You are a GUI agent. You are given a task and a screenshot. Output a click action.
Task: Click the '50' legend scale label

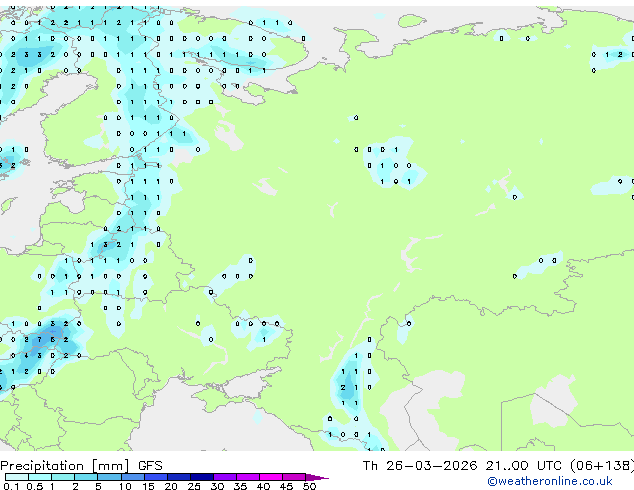(x=310, y=486)
